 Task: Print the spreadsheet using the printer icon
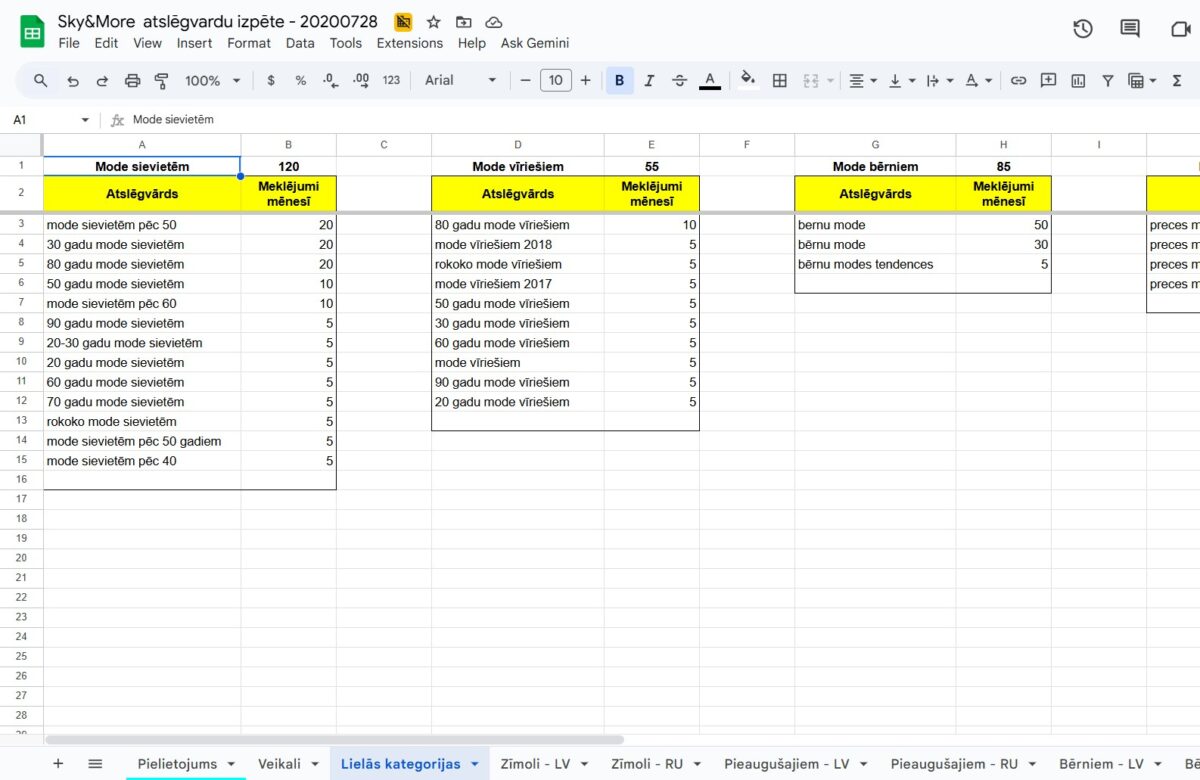132,81
